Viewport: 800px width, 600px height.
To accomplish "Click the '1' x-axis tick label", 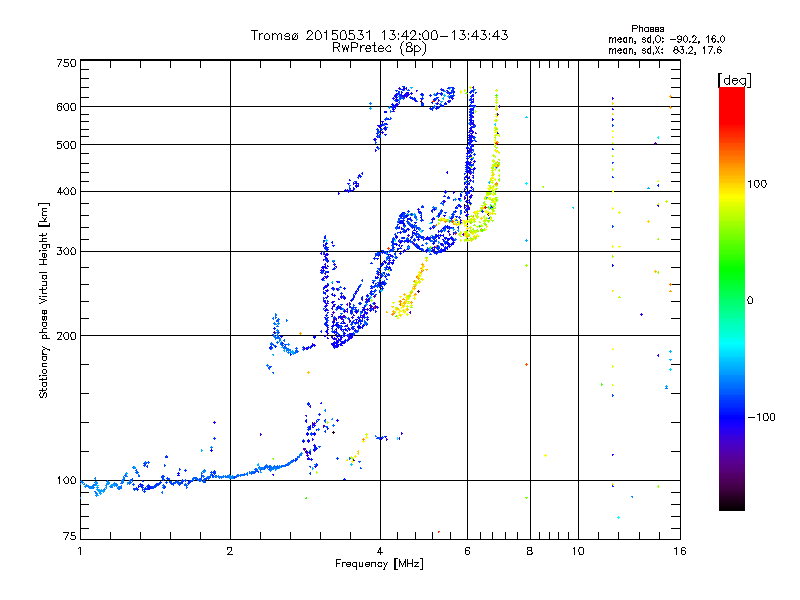I will (80, 551).
